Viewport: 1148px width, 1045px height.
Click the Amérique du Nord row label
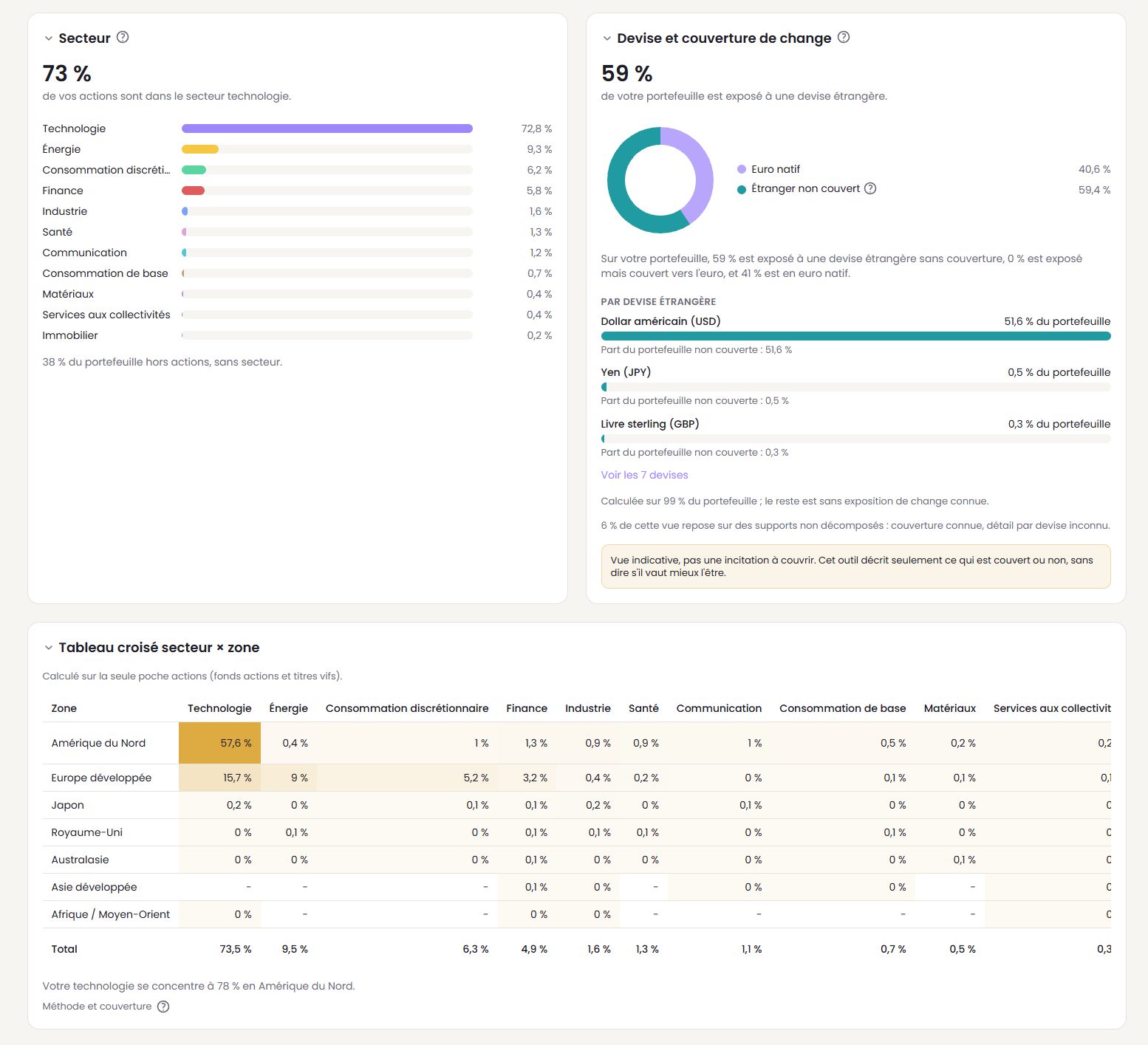(98, 743)
